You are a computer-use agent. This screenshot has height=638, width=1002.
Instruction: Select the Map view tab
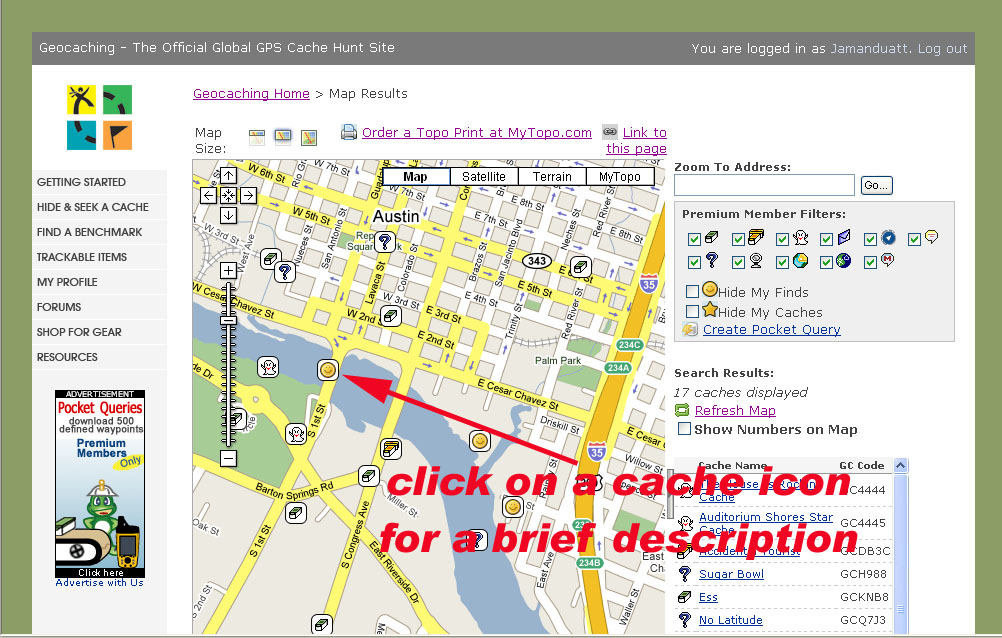pyautogui.click(x=415, y=176)
